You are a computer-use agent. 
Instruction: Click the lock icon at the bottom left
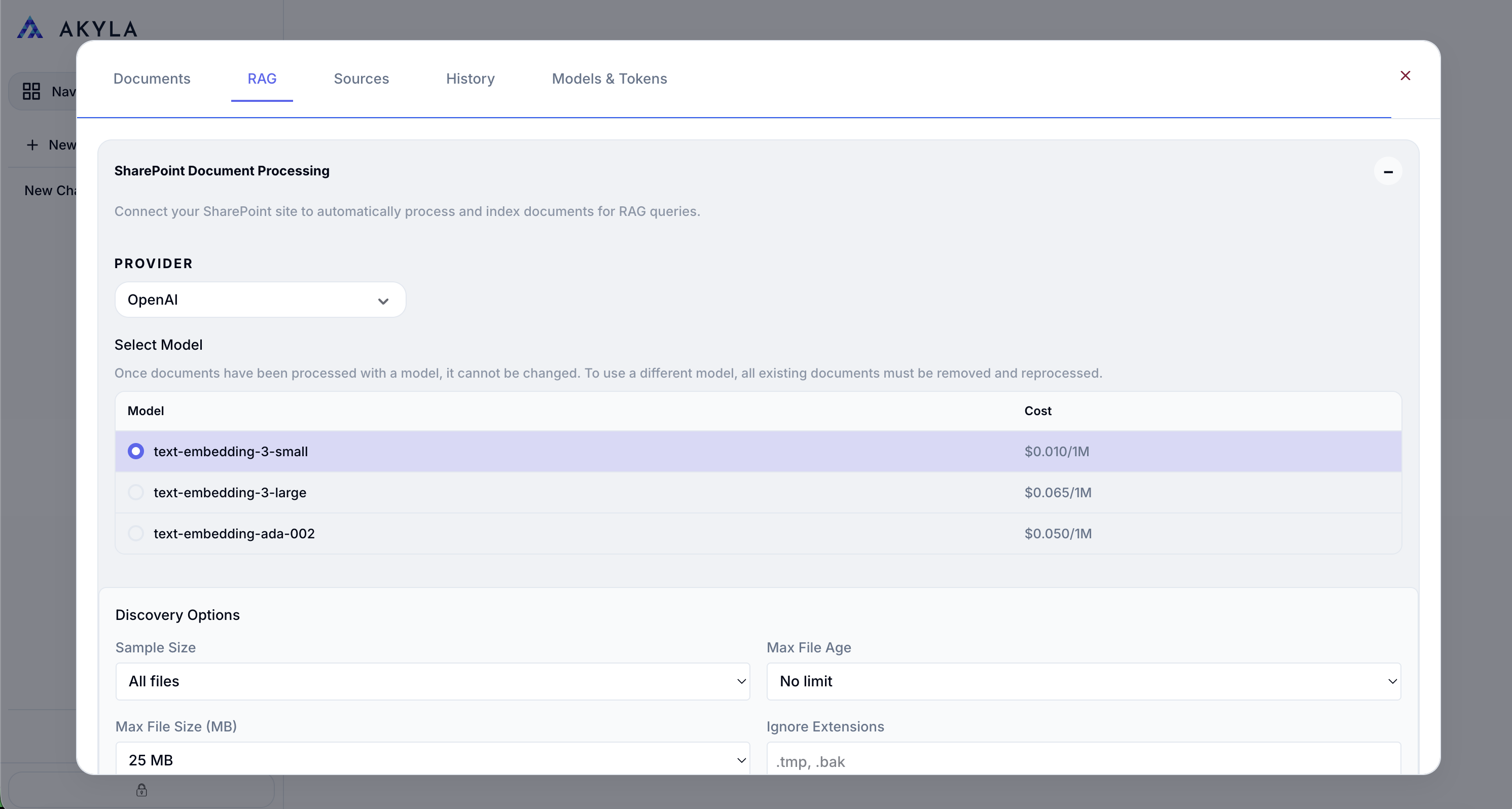click(141, 790)
